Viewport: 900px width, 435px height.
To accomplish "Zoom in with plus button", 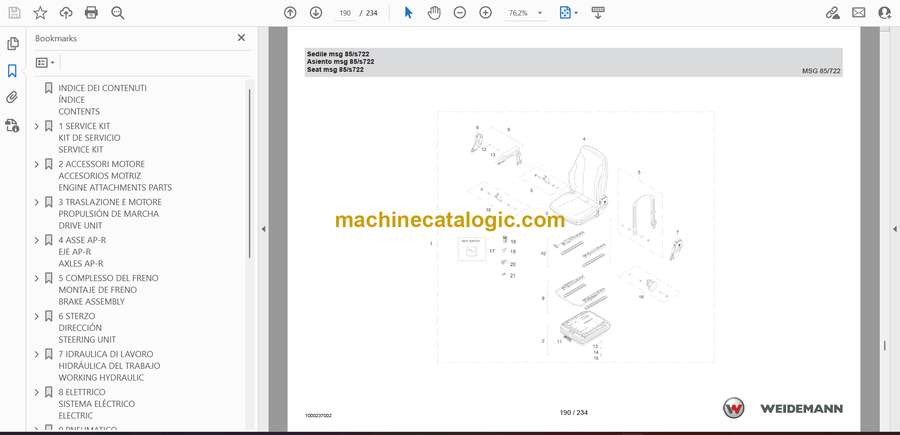I will click(486, 13).
